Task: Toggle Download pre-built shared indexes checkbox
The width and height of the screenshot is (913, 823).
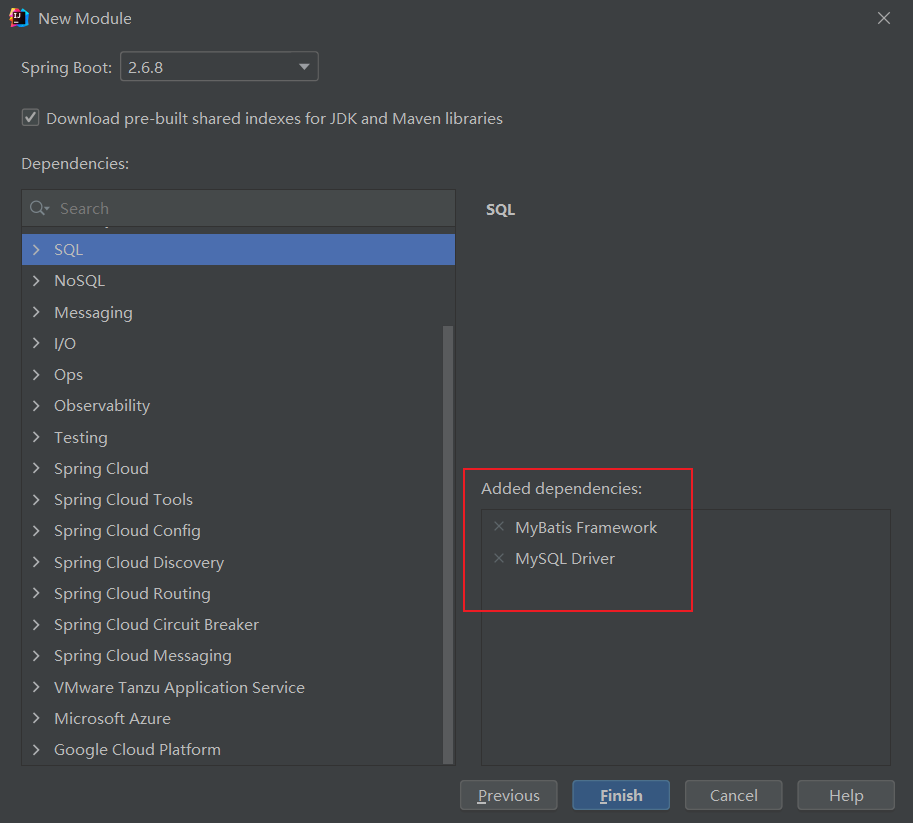Action: (30, 118)
